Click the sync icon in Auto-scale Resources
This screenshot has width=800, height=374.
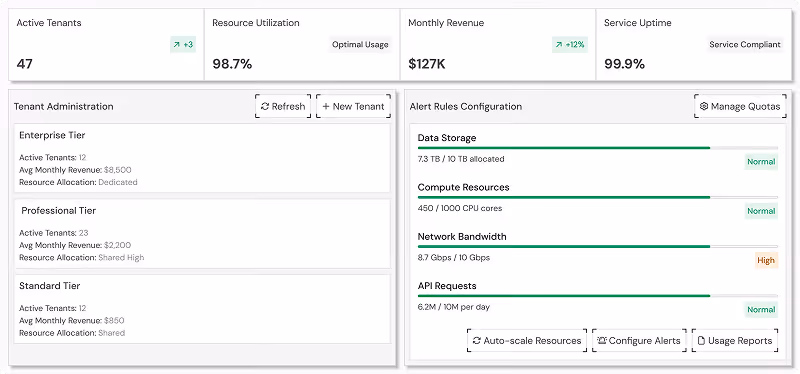[x=477, y=340]
